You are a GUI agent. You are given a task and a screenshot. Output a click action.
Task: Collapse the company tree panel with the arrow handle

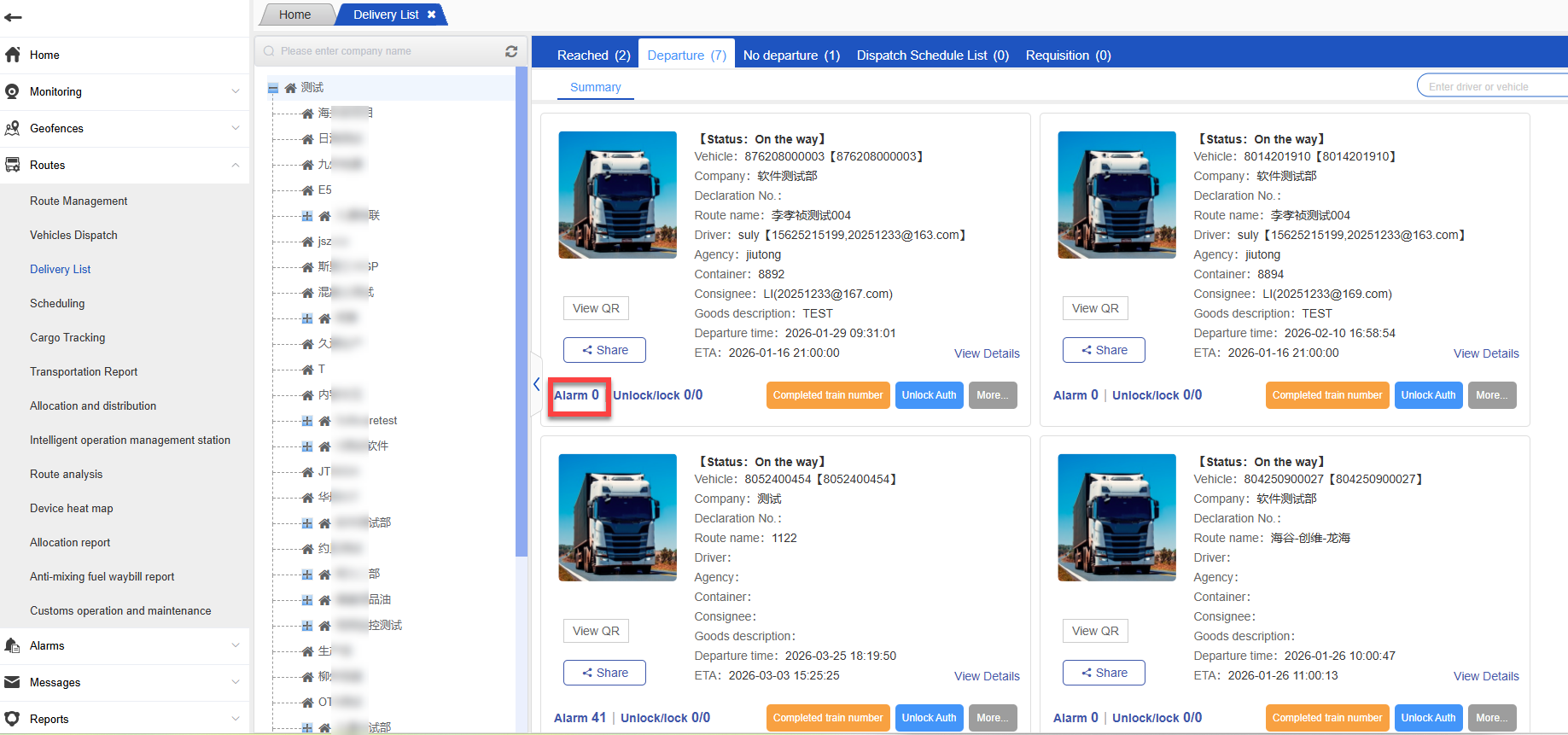pos(536,384)
